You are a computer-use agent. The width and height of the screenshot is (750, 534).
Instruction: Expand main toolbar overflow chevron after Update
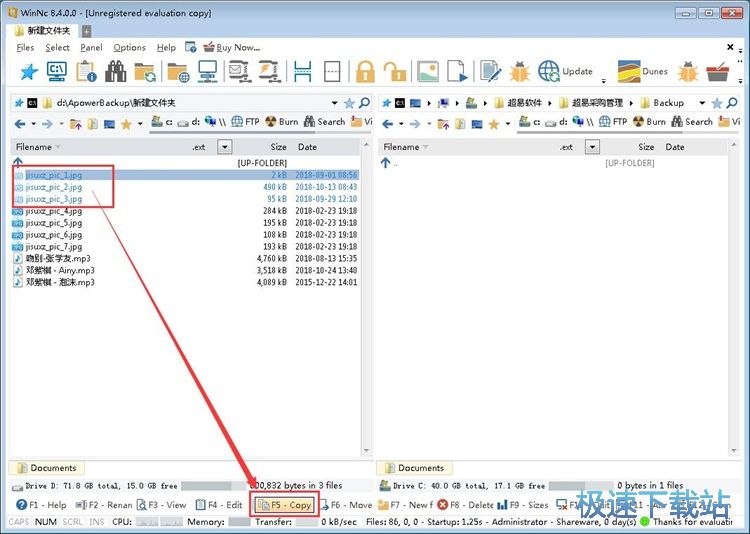604,80
